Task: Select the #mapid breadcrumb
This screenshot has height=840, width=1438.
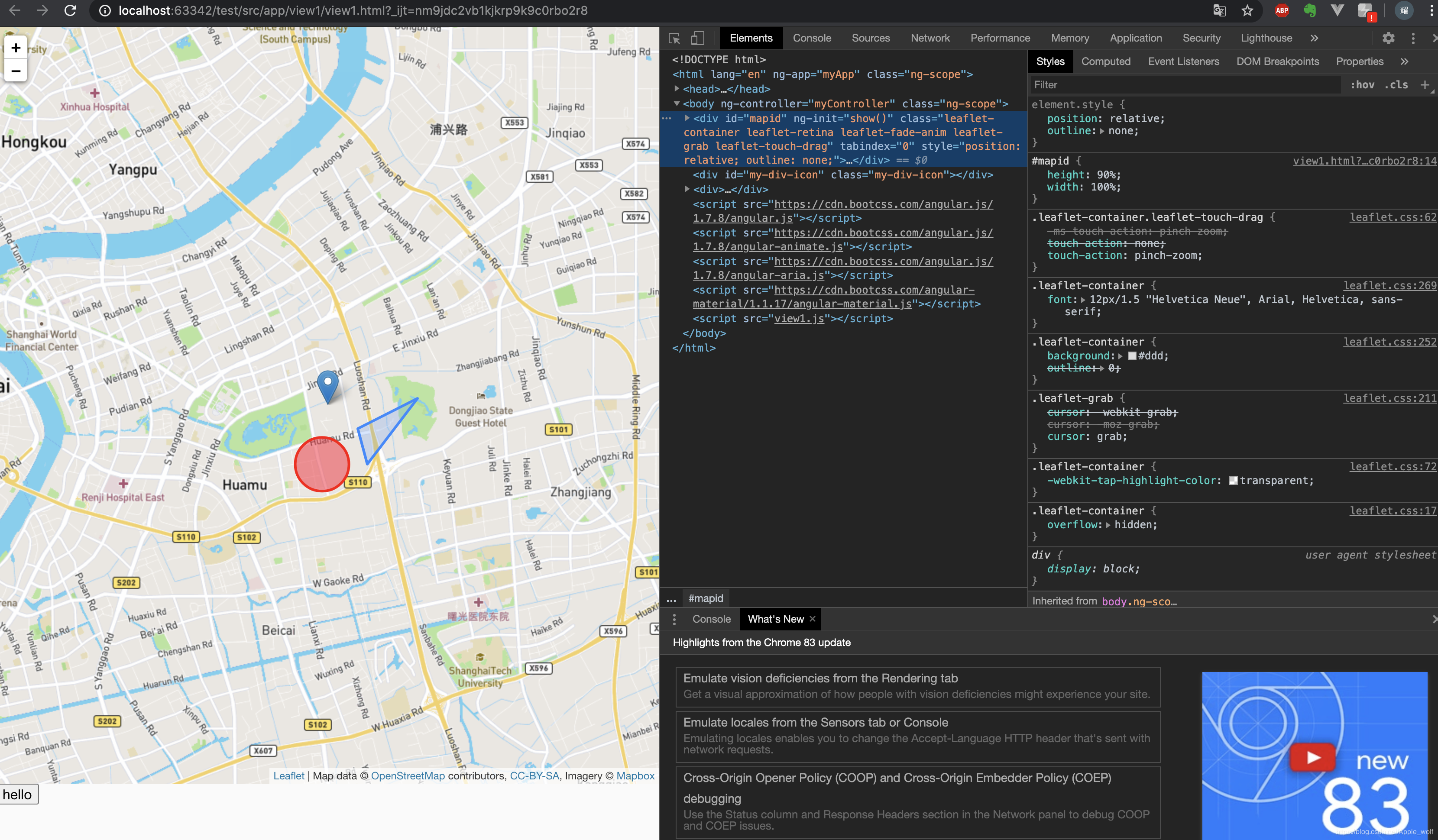Action: (x=705, y=598)
